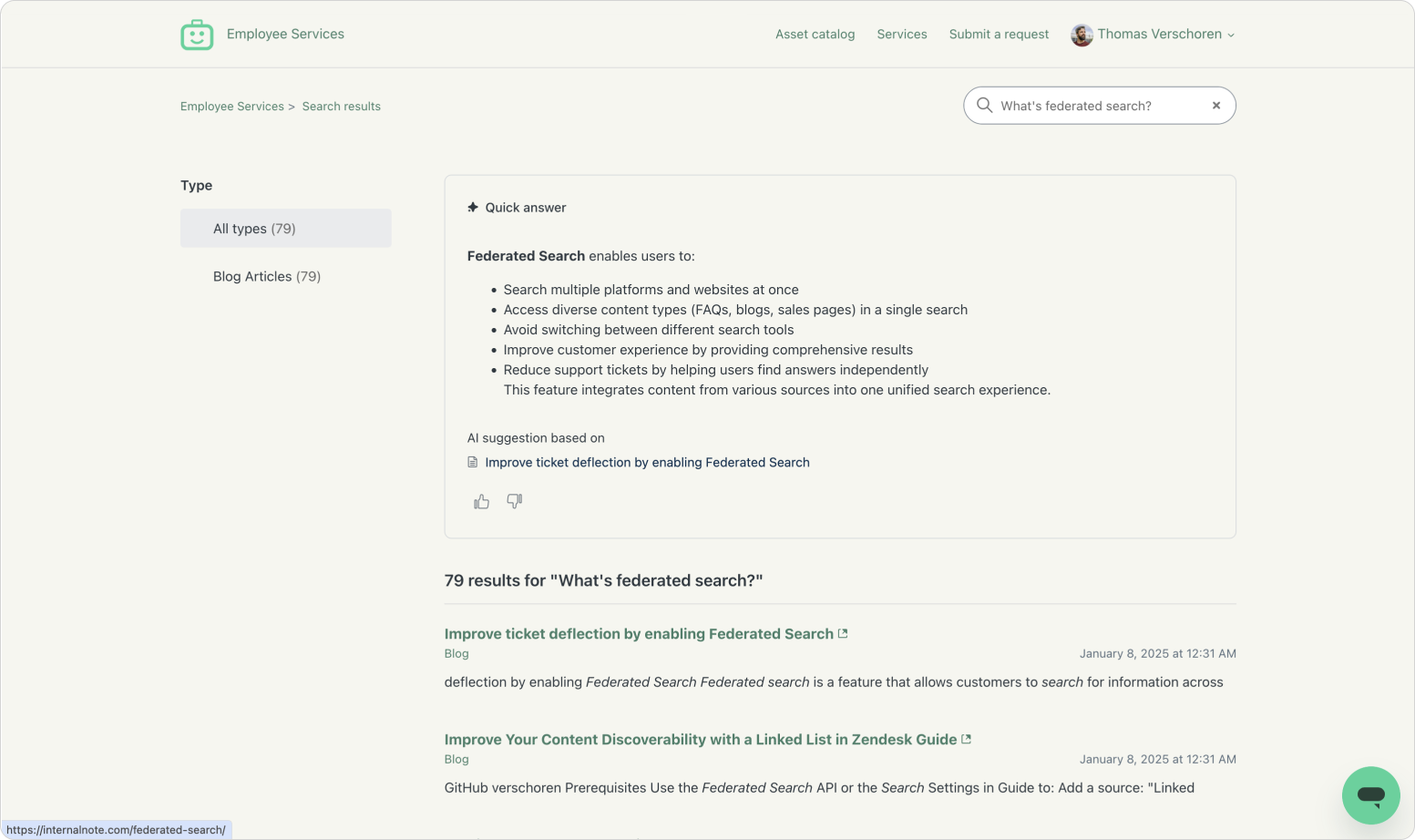Viewport: 1415px width, 840px height.
Task: Open the AI suggestion source article link
Action: [x=647, y=463]
